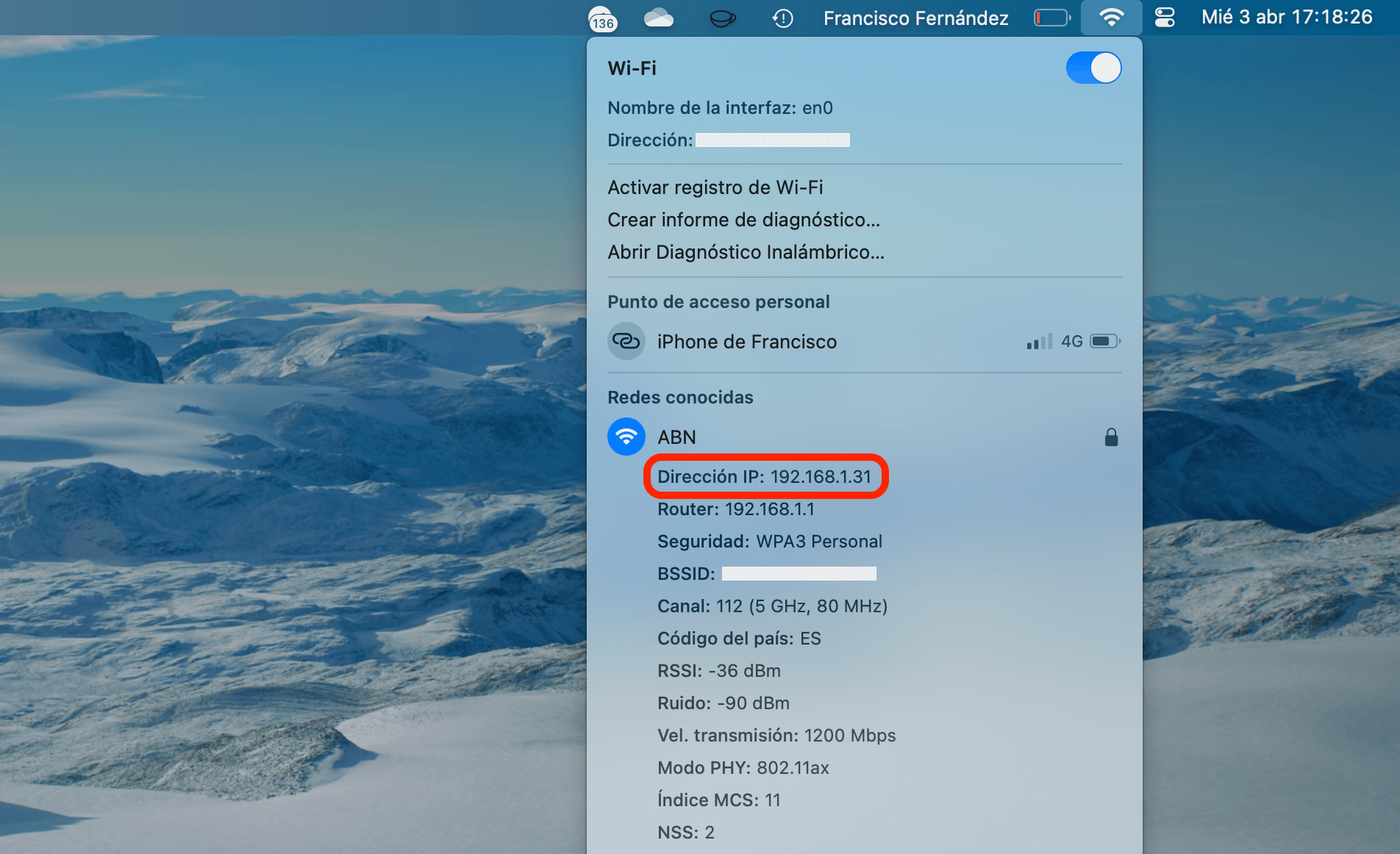The width and height of the screenshot is (1400, 854).
Task: Open the caffeine cup menu bar icon
Action: [x=722, y=17]
